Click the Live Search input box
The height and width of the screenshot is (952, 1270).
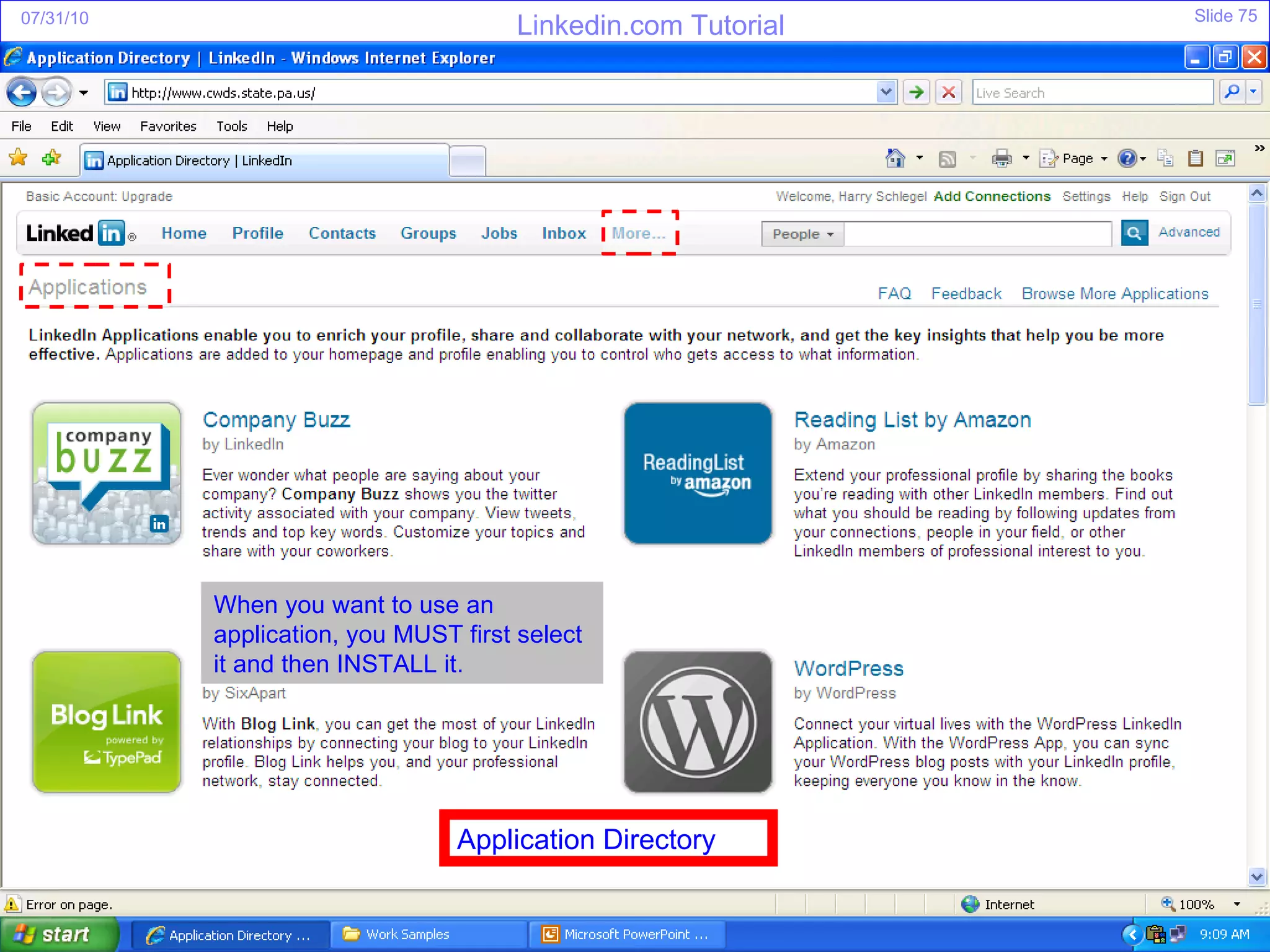1093,93
